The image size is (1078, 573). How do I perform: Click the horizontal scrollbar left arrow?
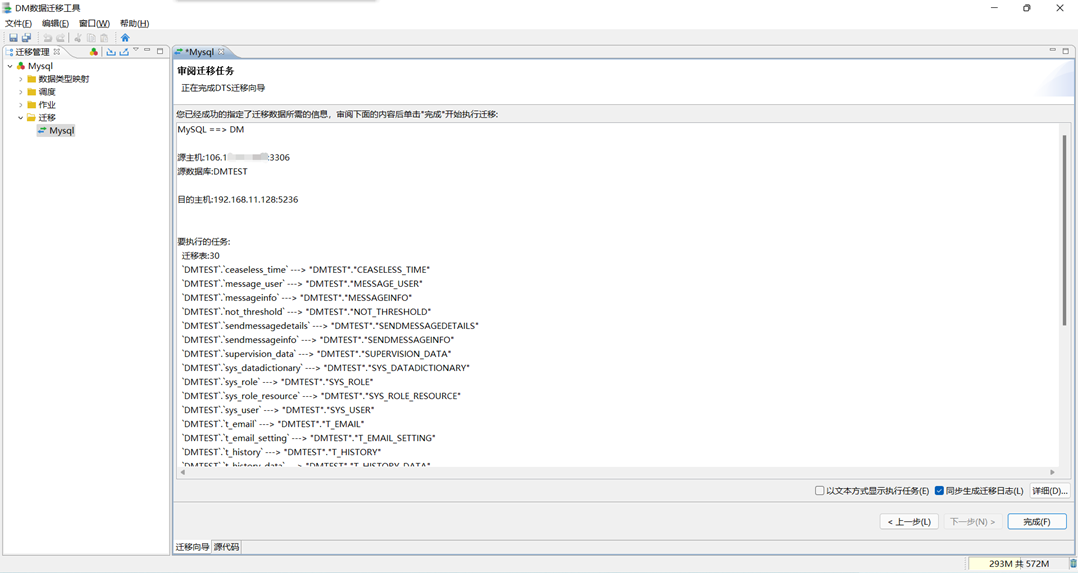coord(183,473)
